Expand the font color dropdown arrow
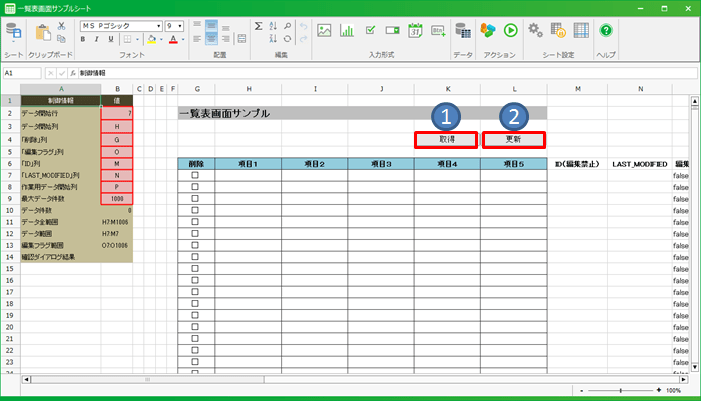Screen dimensions: 701x401 181,40
